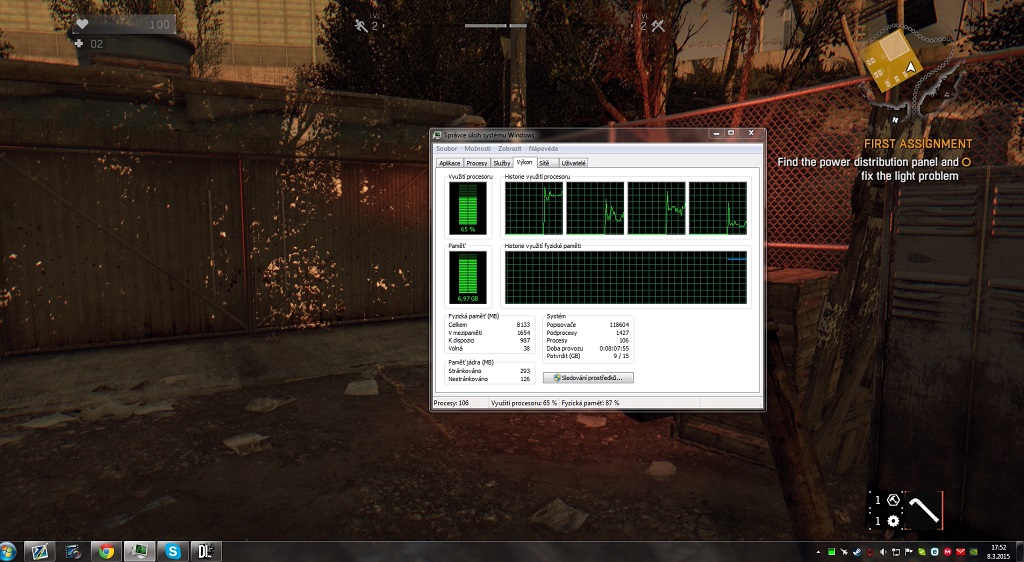Screen dimensions: 1024x562
Task: Click the third CPU core history graph
Action: click(x=656, y=208)
